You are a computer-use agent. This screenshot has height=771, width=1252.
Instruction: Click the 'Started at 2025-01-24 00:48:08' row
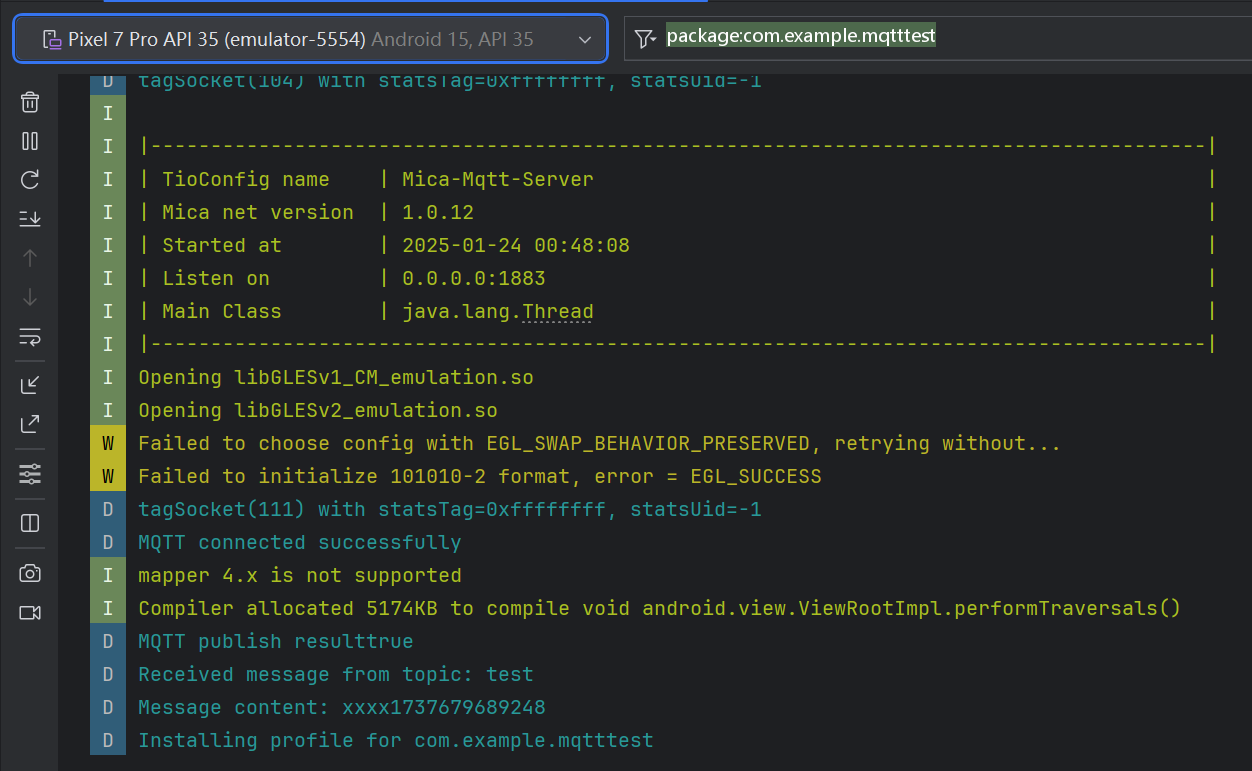tap(676, 246)
